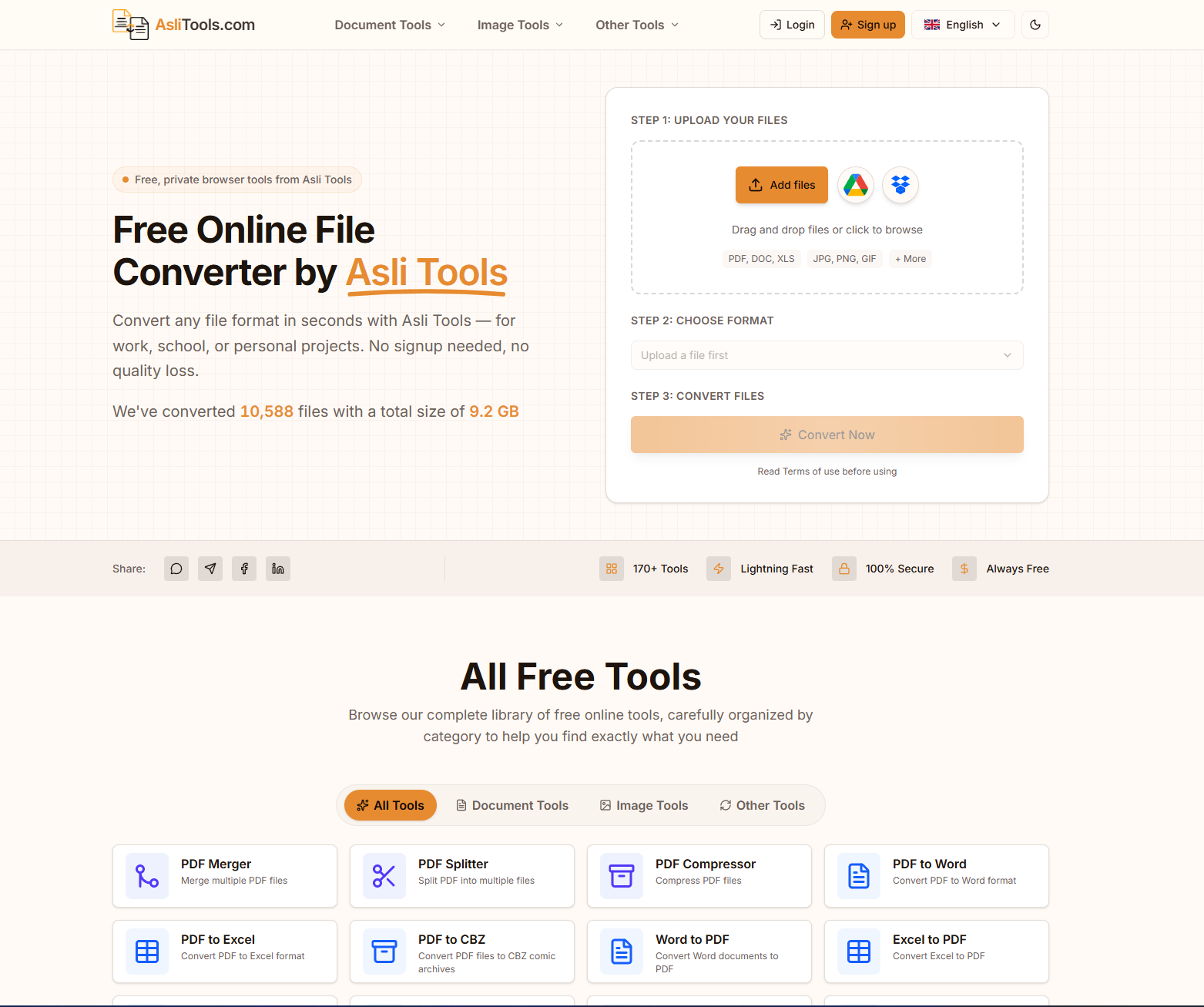1204x1007 pixels.
Task: Expand the Document Tools menu
Action: click(390, 25)
